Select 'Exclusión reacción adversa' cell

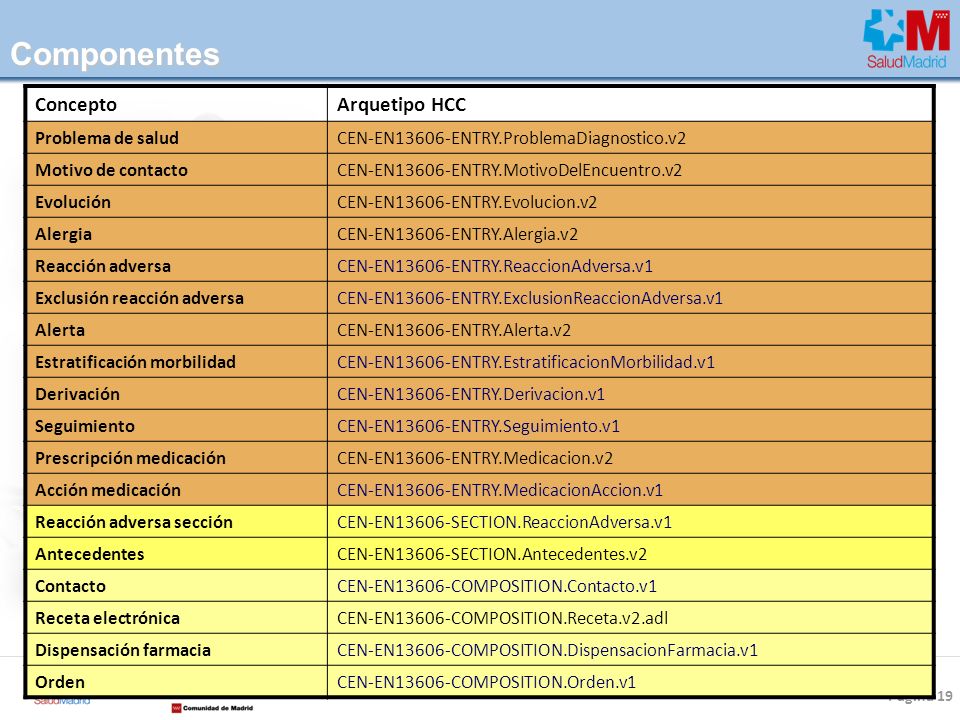tap(177, 298)
